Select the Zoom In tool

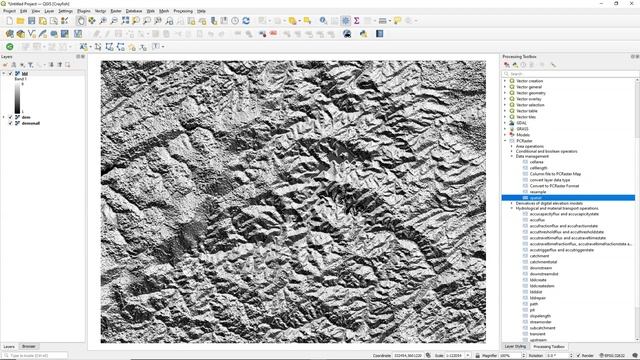(x=103, y=21)
